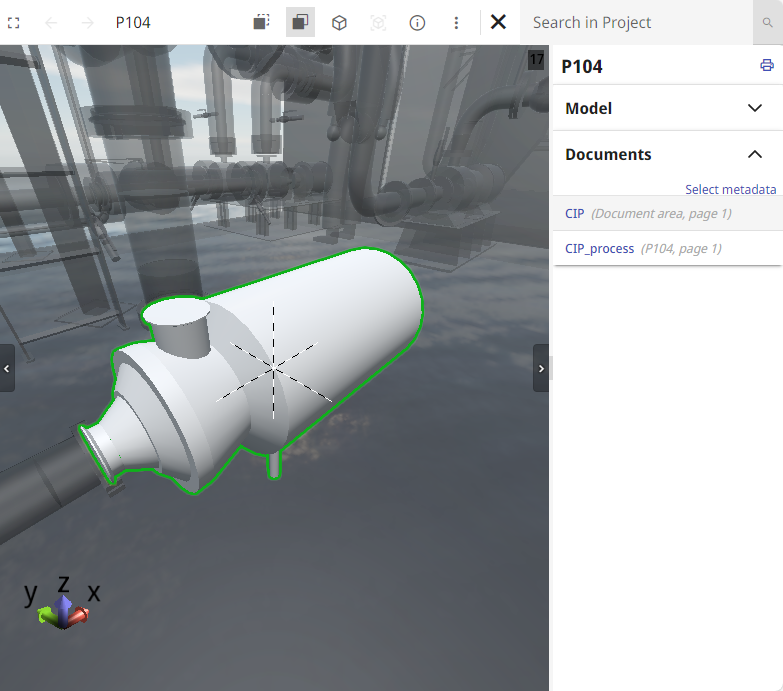Click the dashed-square selection mode icon
The image size is (783, 691).
pos(261,22)
